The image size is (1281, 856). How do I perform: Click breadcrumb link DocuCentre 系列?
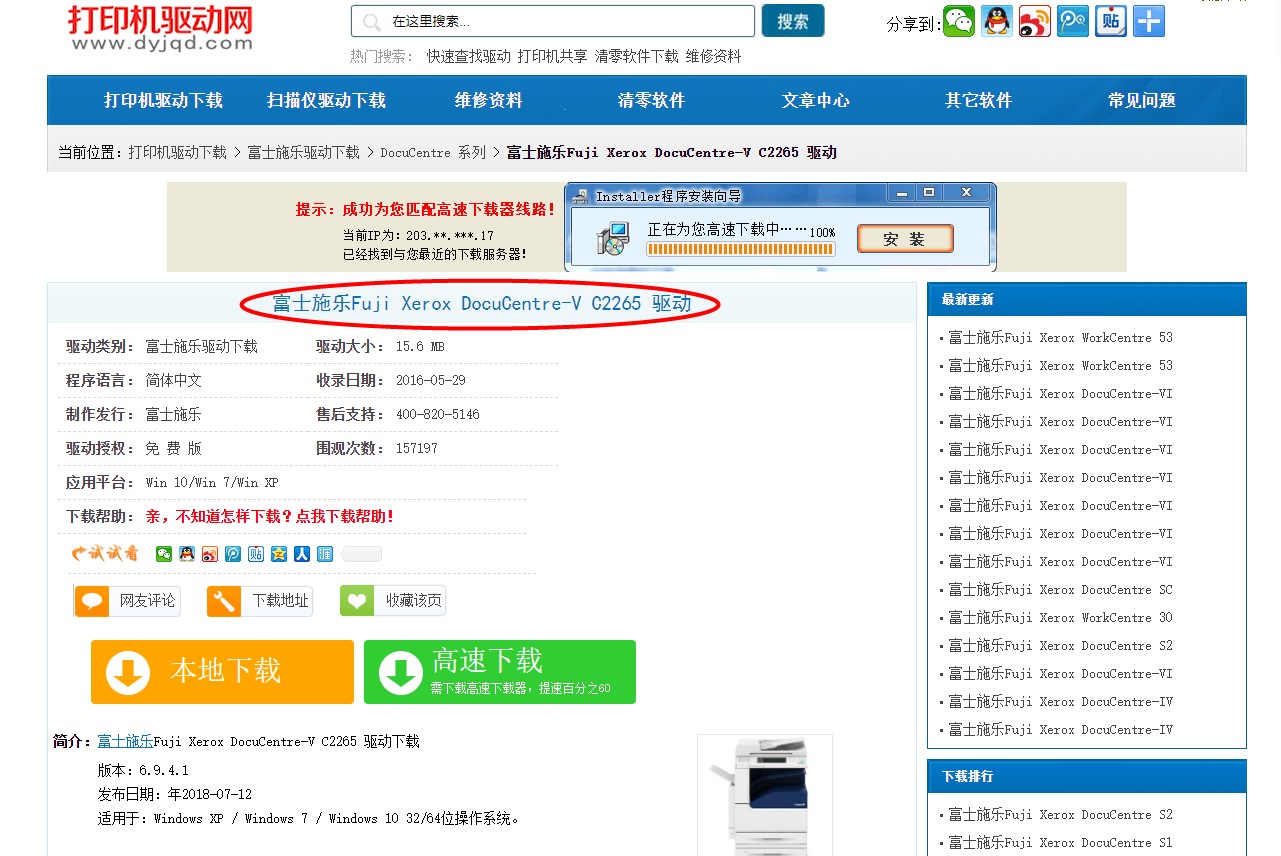point(433,153)
